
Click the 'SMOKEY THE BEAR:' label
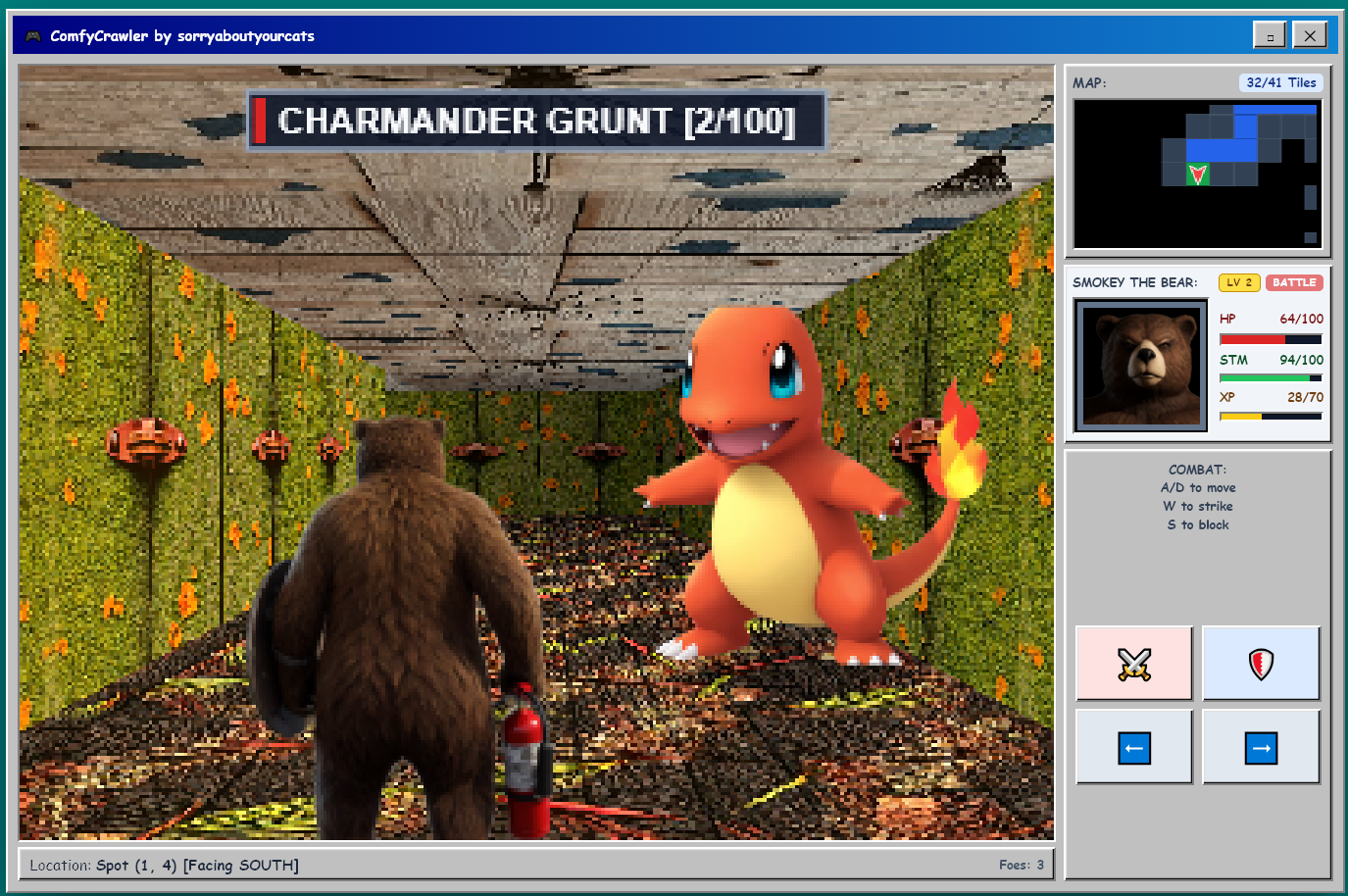pyautogui.click(x=1135, y=282)
